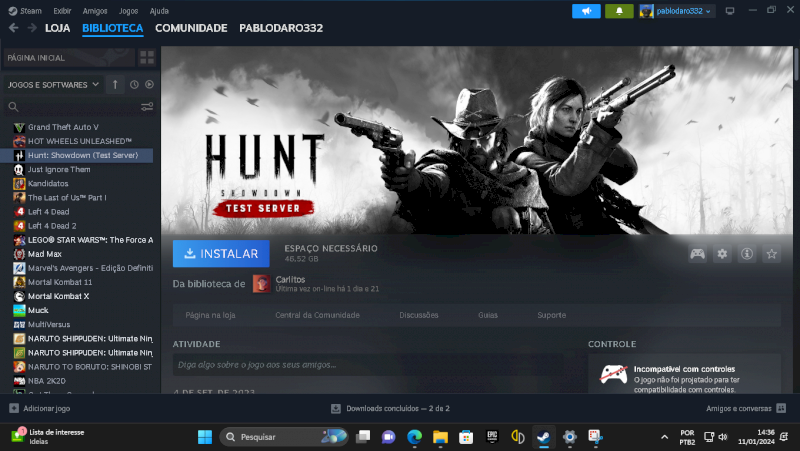The width and height of the screenshot is (800, 451).
Task: Open Carlitos profile avatar
Action: tap(261, 284)
